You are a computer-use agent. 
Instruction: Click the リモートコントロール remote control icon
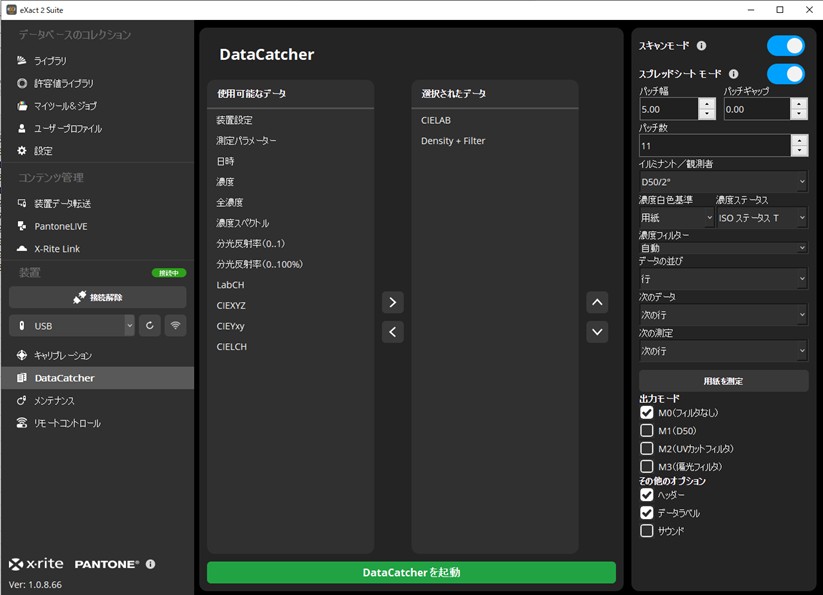point(22,423)
